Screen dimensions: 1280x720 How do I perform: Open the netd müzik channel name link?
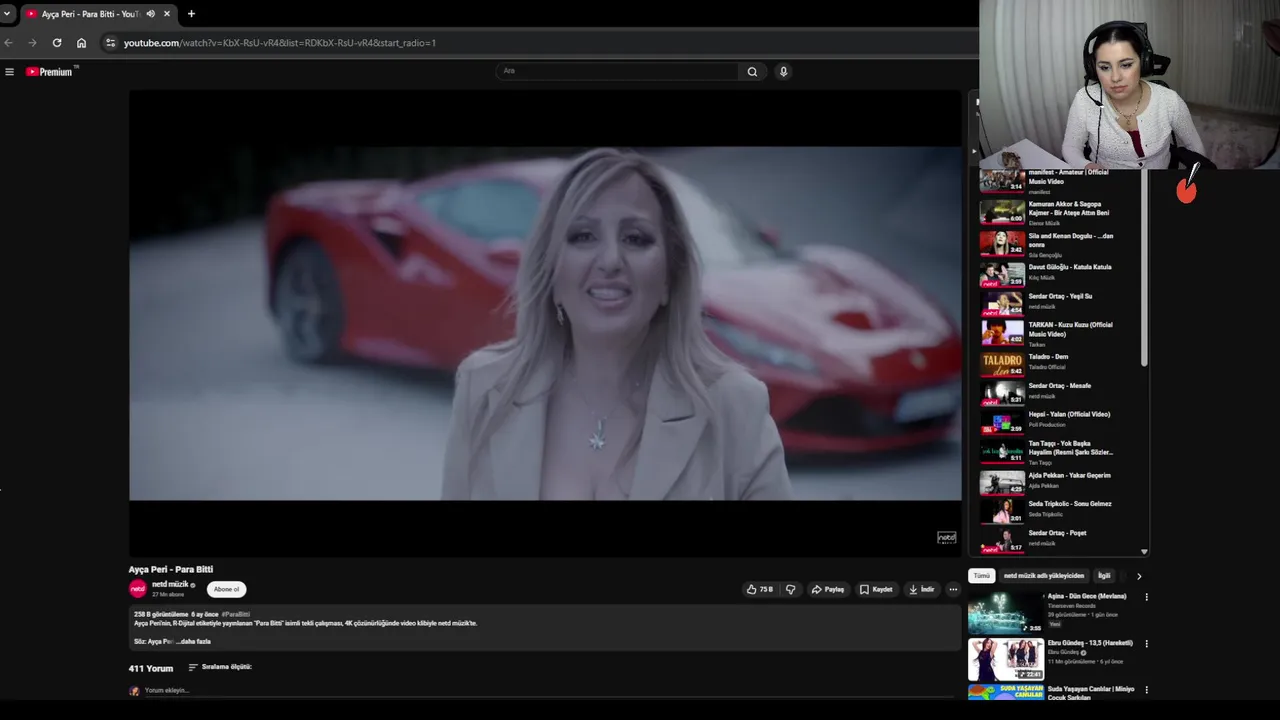tap(170, 584)
